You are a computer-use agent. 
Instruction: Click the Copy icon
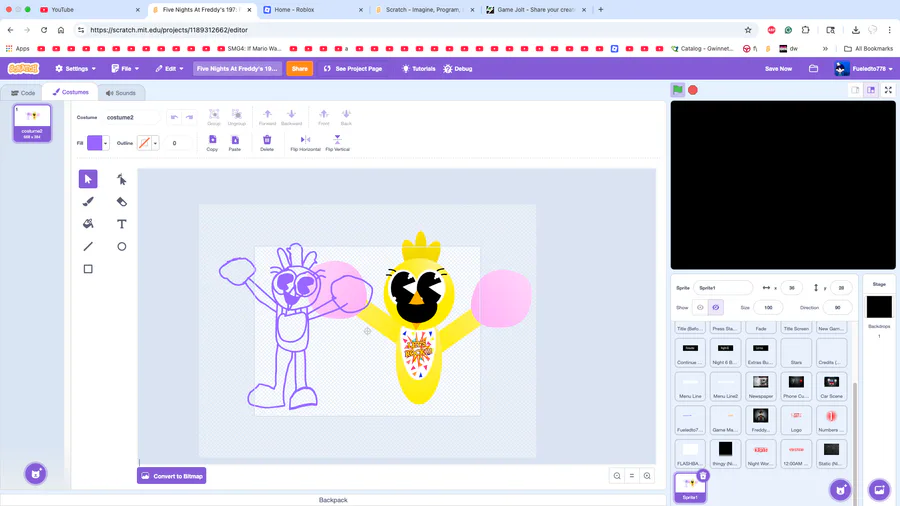tap(212, 143)
